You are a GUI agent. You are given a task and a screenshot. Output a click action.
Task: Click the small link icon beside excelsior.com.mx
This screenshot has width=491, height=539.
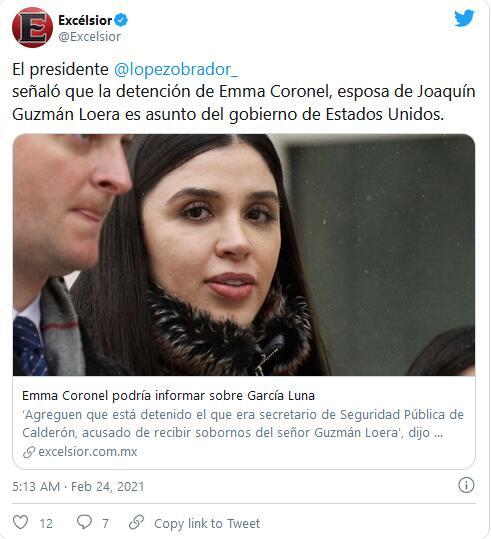[29, 452]
